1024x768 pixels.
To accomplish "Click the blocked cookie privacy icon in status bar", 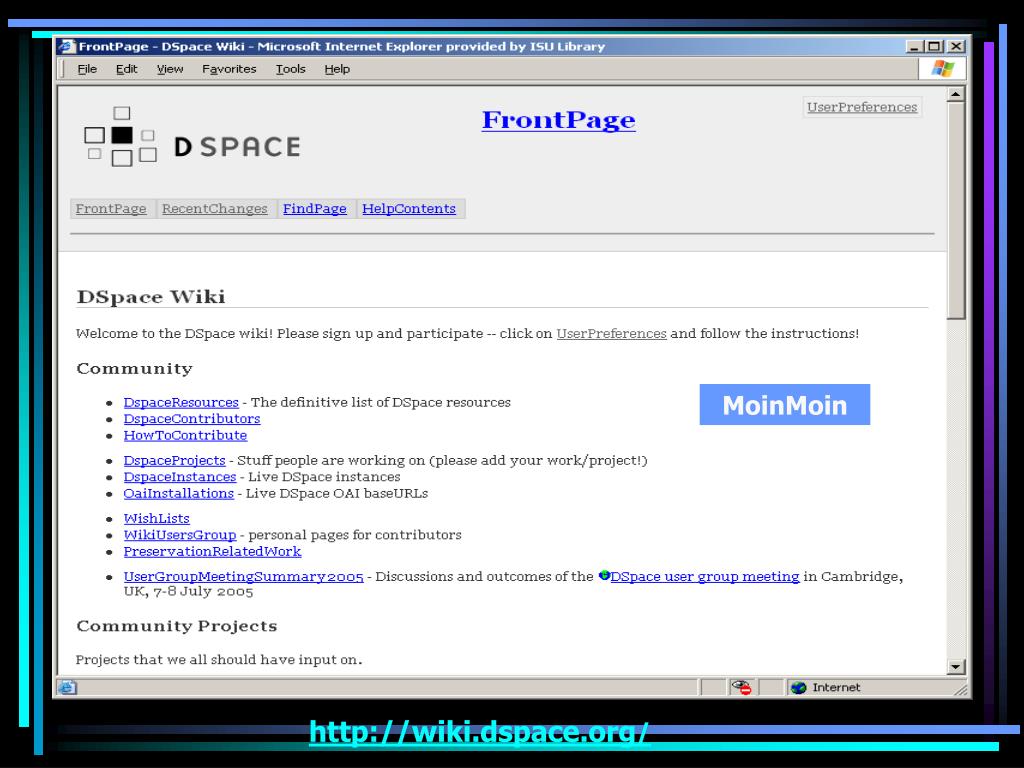I will click(742, 687).
